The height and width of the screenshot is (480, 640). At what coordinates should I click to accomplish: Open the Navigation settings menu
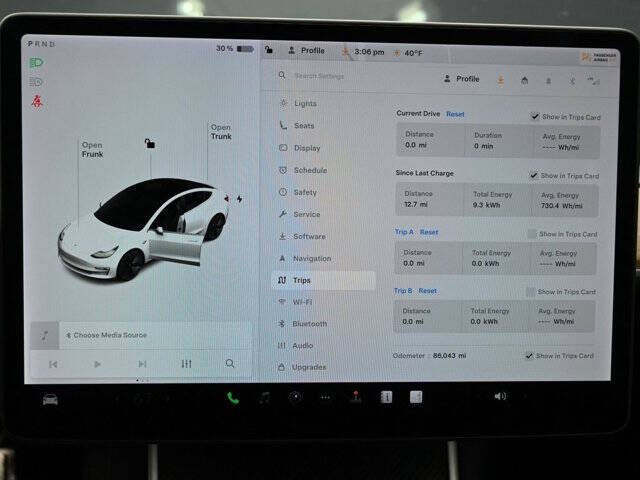tap(312, 258)
